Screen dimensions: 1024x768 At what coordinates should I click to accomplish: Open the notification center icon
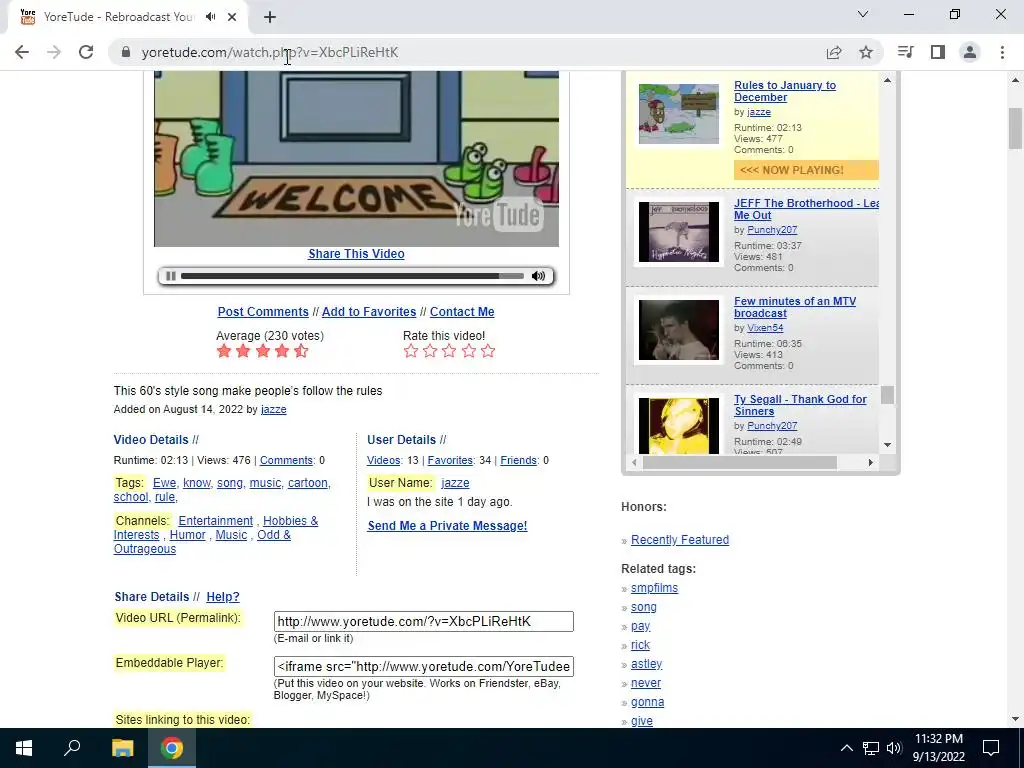click(x=991, y=748)
